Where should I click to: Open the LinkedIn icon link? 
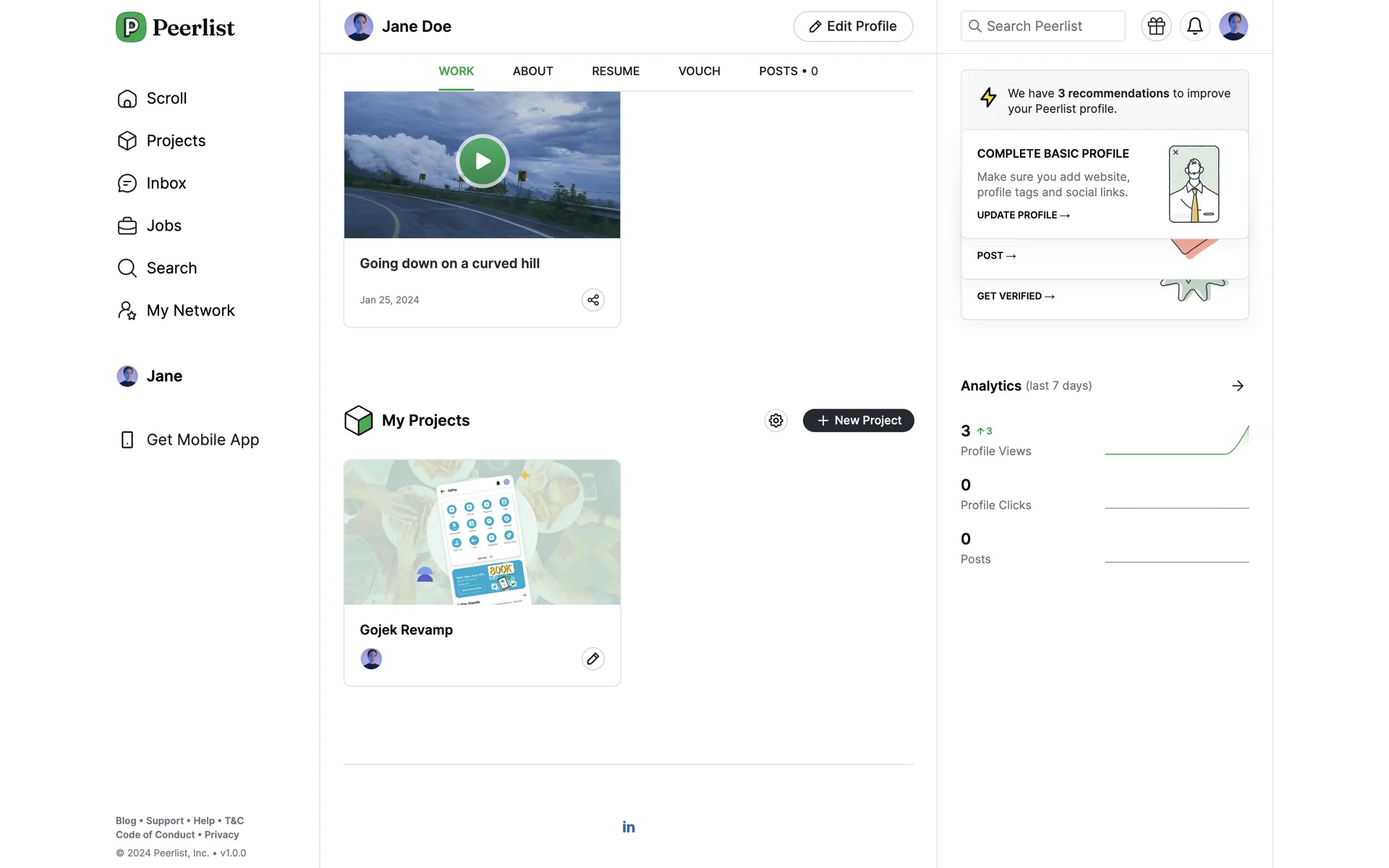click(628, 827)
